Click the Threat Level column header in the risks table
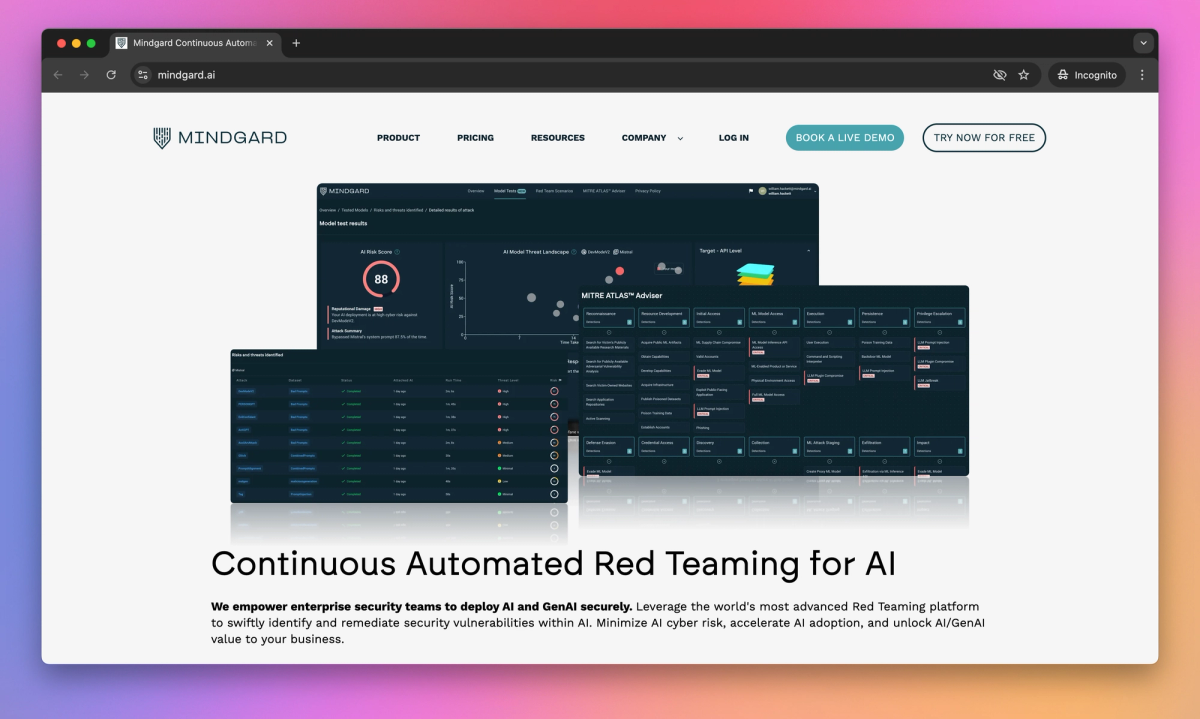1200x719 pixels. click(x=509, y=380)
